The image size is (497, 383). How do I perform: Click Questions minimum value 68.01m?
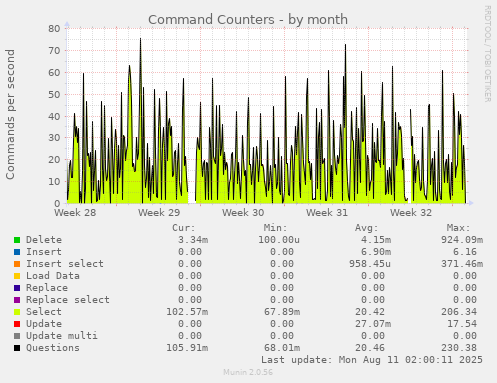(282, 348)
